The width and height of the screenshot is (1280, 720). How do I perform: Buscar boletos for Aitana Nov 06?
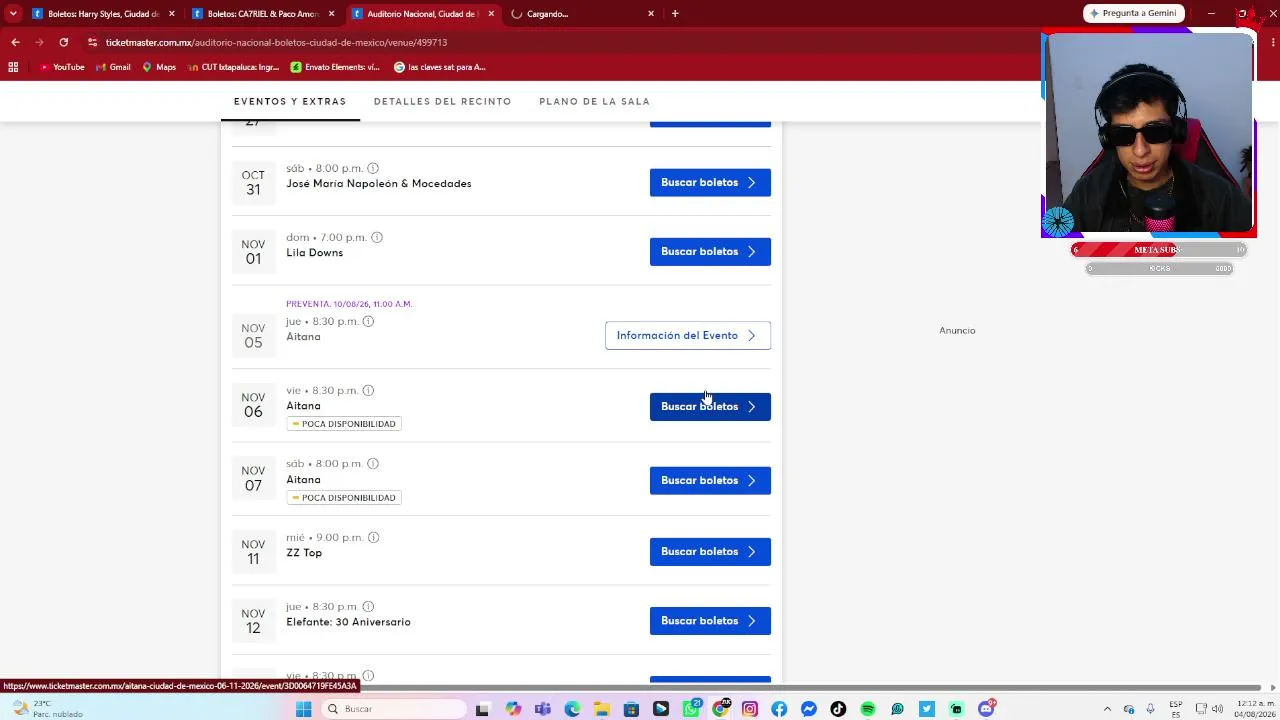[710, 406]
